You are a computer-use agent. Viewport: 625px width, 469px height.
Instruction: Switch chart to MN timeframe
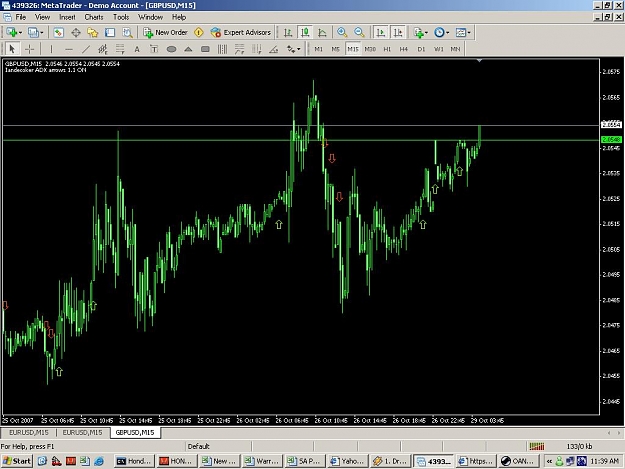tap(455, 49)
